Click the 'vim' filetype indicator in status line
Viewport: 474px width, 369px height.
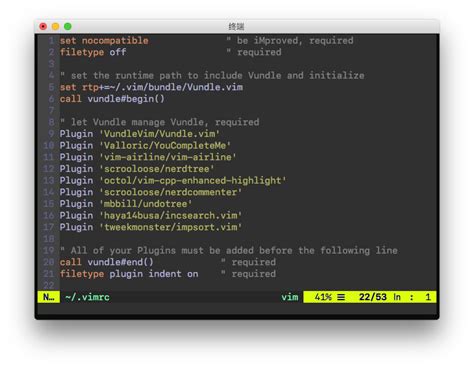290,297
